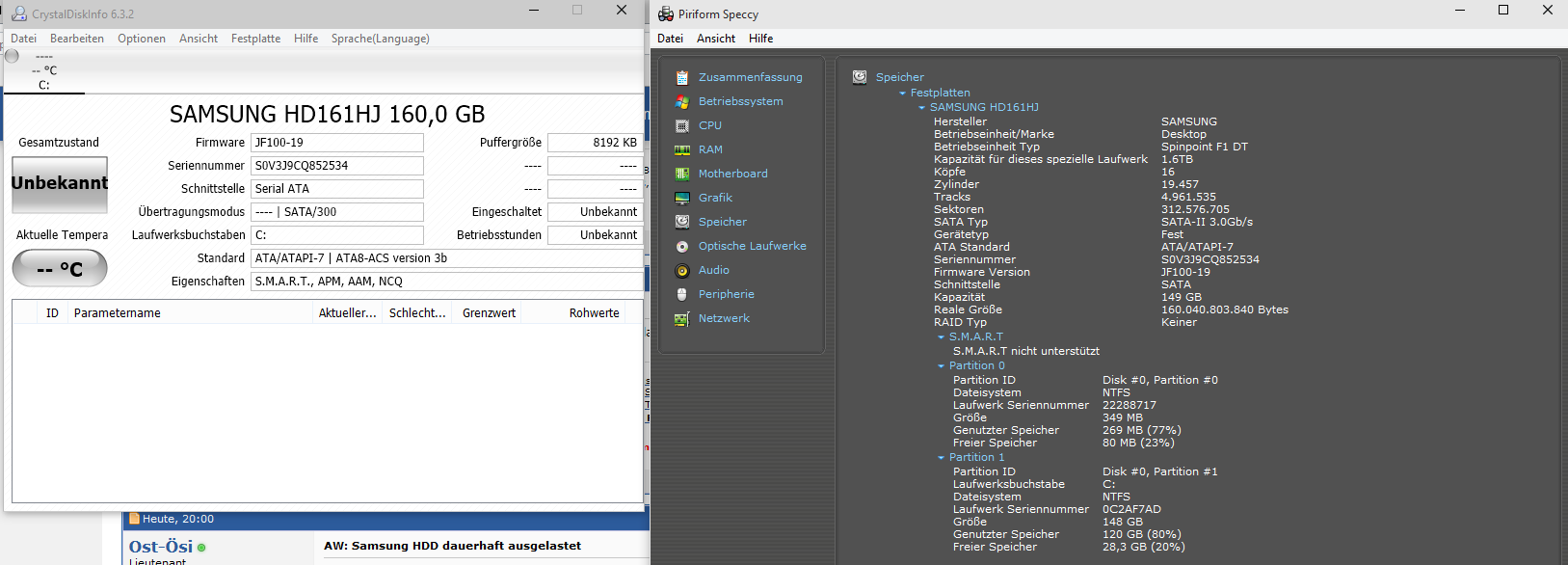This screenshot has width=1568, height=565.
Task: Click the online status dot beside Ost-Ösi
Action: pos(201,548)
